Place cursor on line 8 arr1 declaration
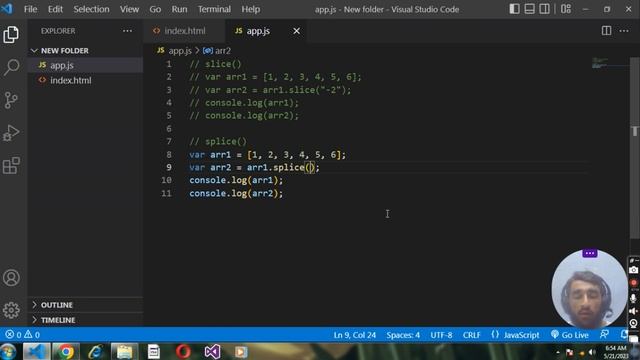Screen dimensions: 640x360 click(267, 155)
